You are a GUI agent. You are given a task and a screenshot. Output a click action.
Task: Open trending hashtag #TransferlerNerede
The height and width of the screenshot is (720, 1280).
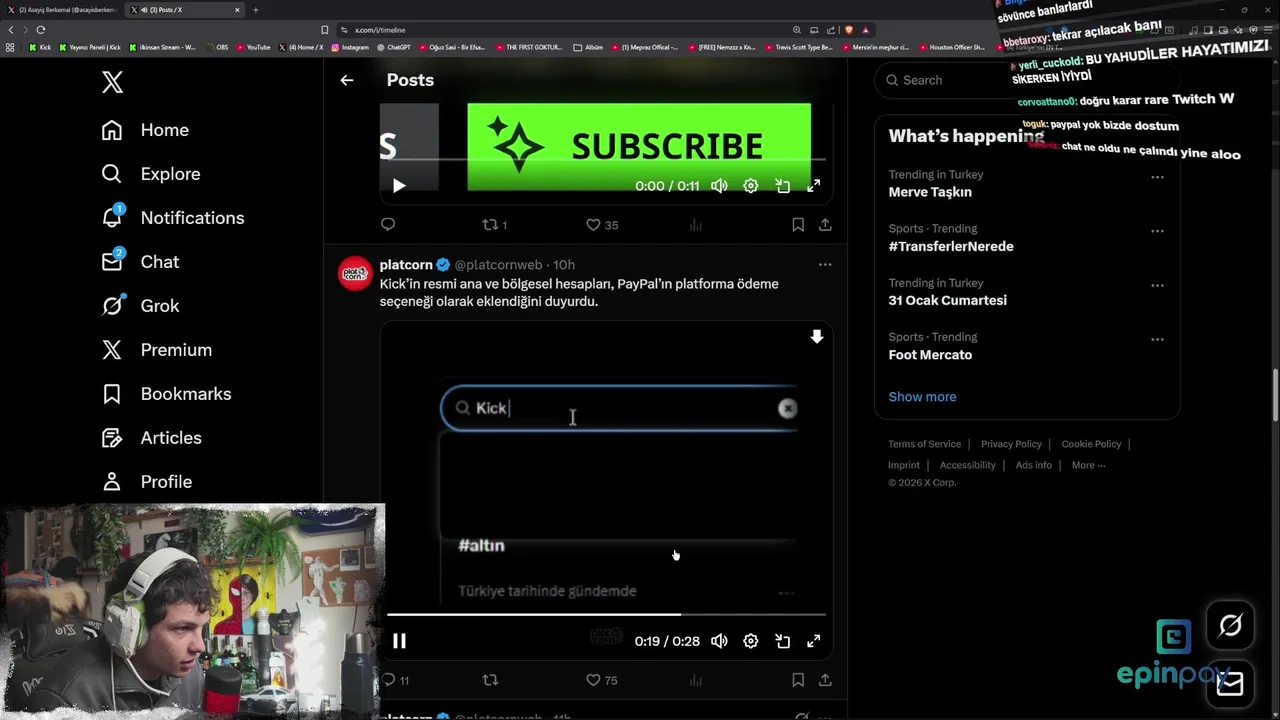click(951, 246)
